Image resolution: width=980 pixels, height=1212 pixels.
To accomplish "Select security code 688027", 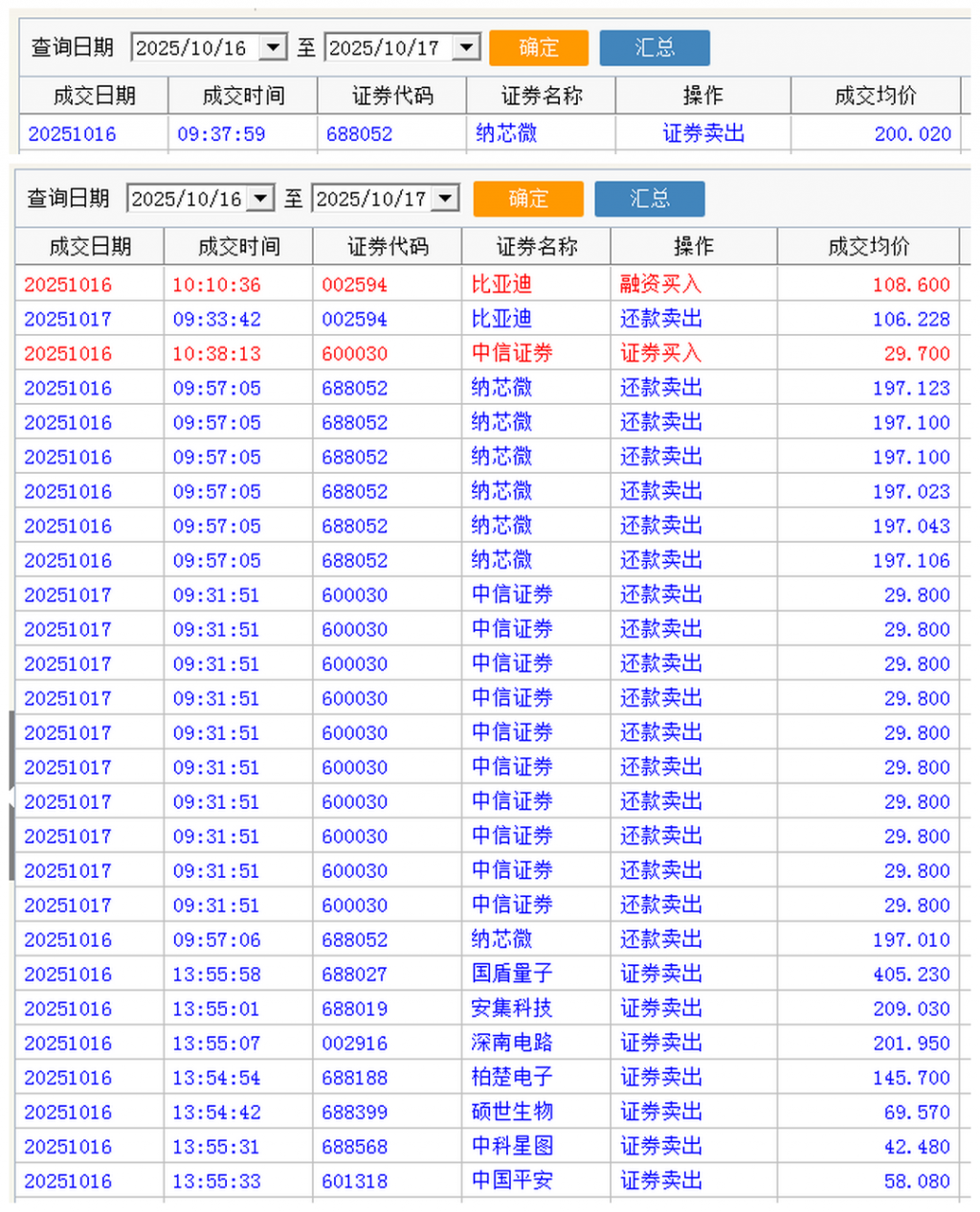I will [x=354, y=974].
